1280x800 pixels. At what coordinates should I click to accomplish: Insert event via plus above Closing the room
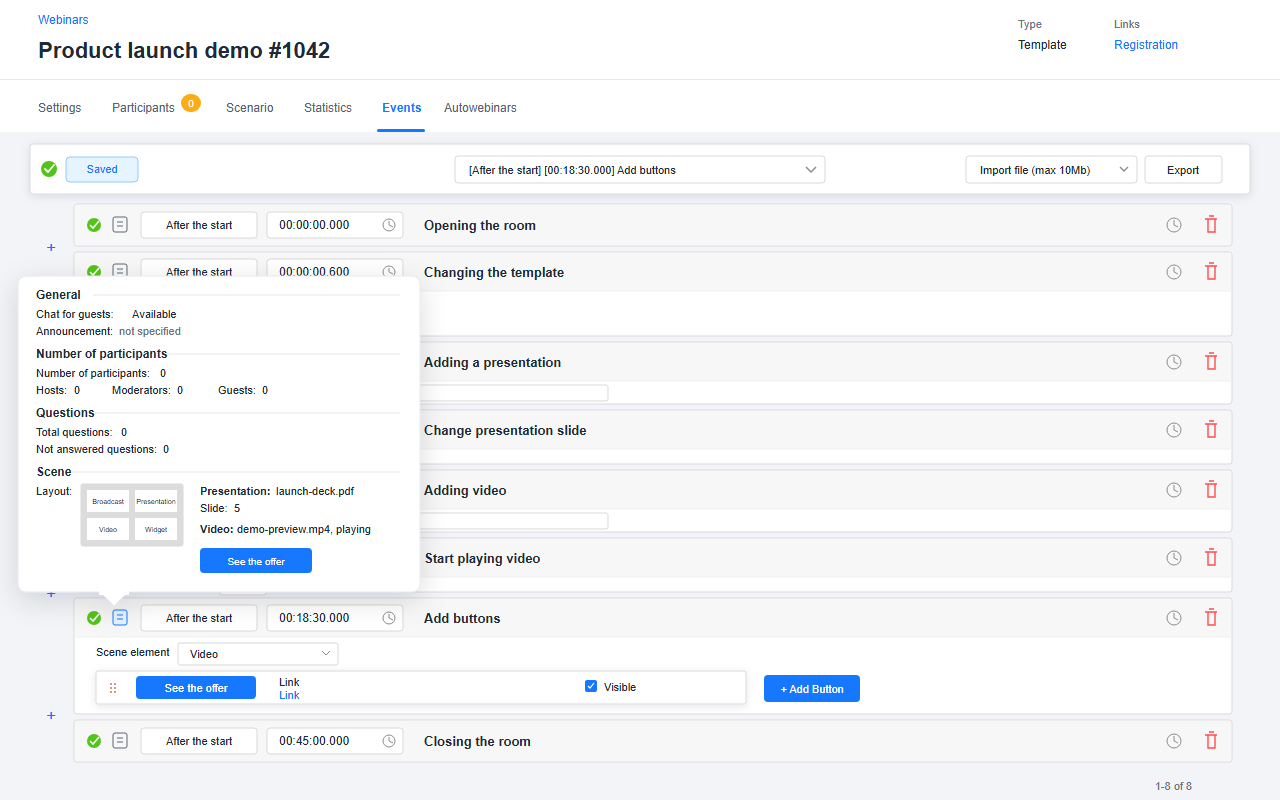51,716
